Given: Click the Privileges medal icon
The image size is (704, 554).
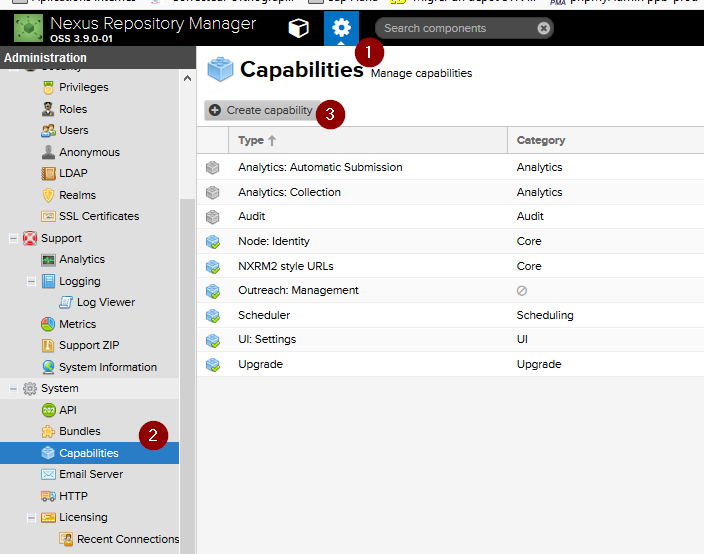Looking at the screenshot, I should 48,87.
